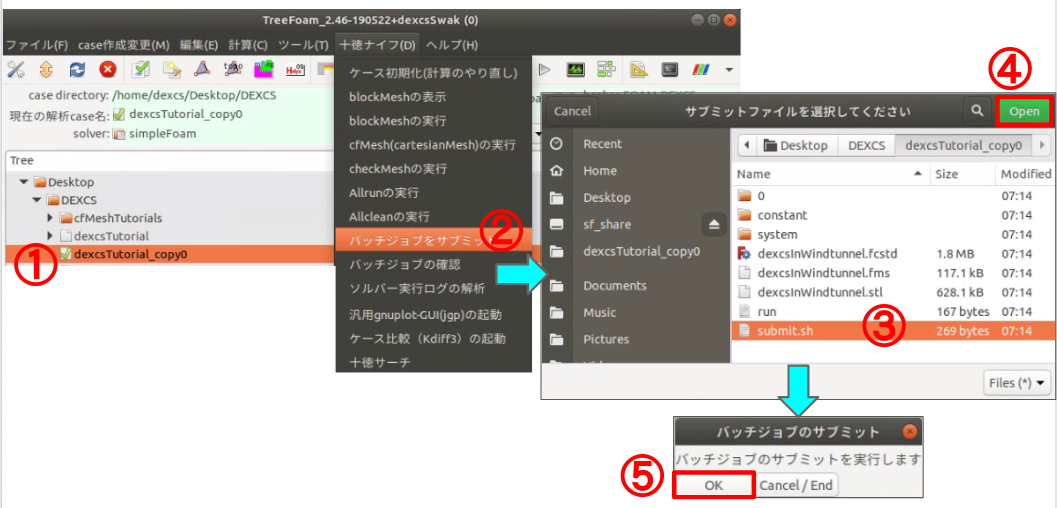Expand the cfMeshTutorials tree folder
This screenshot has width=1057, height=508.
click(x=51, y=218)
